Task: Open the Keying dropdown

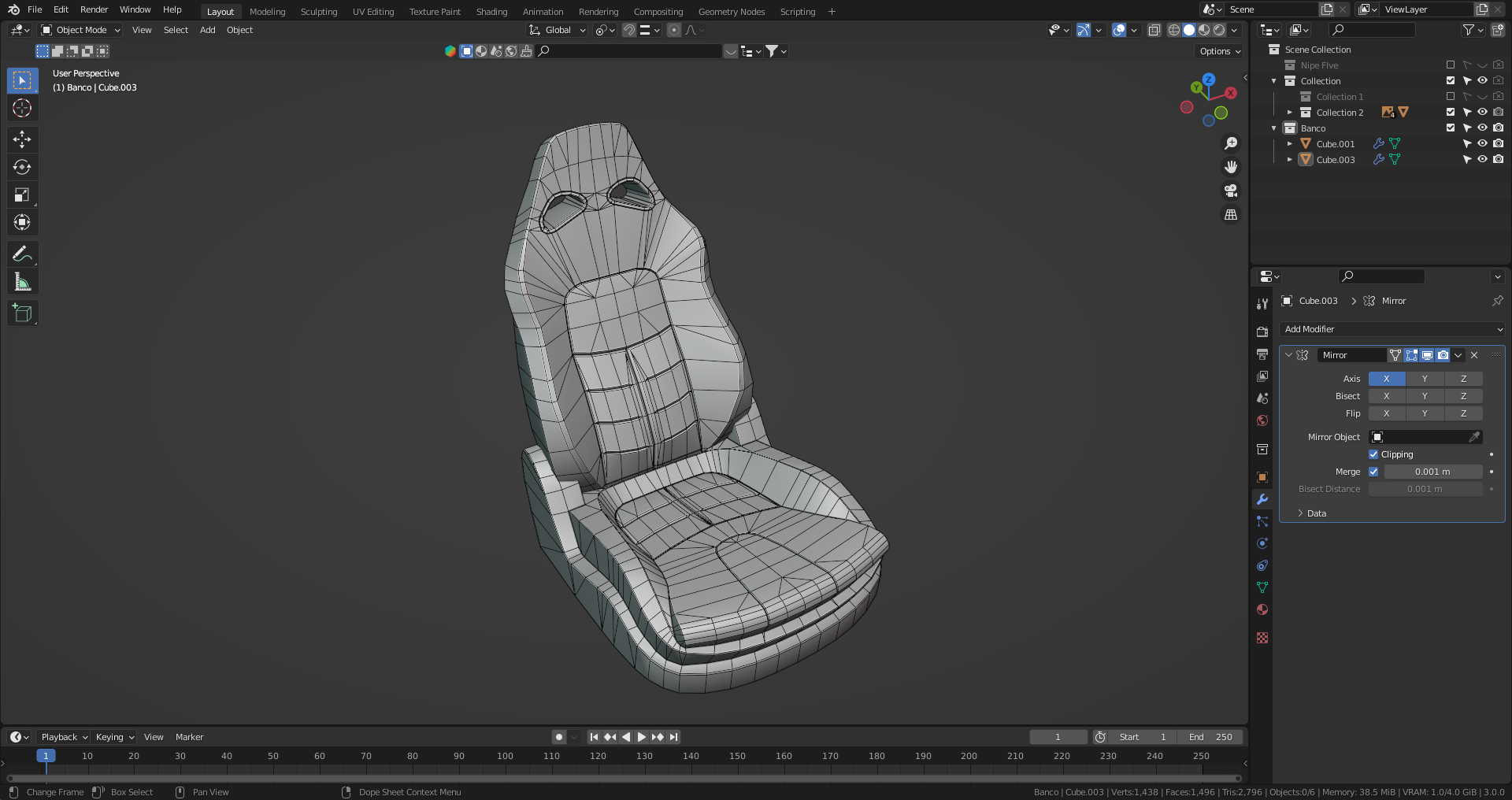Action: coord(114,737)
